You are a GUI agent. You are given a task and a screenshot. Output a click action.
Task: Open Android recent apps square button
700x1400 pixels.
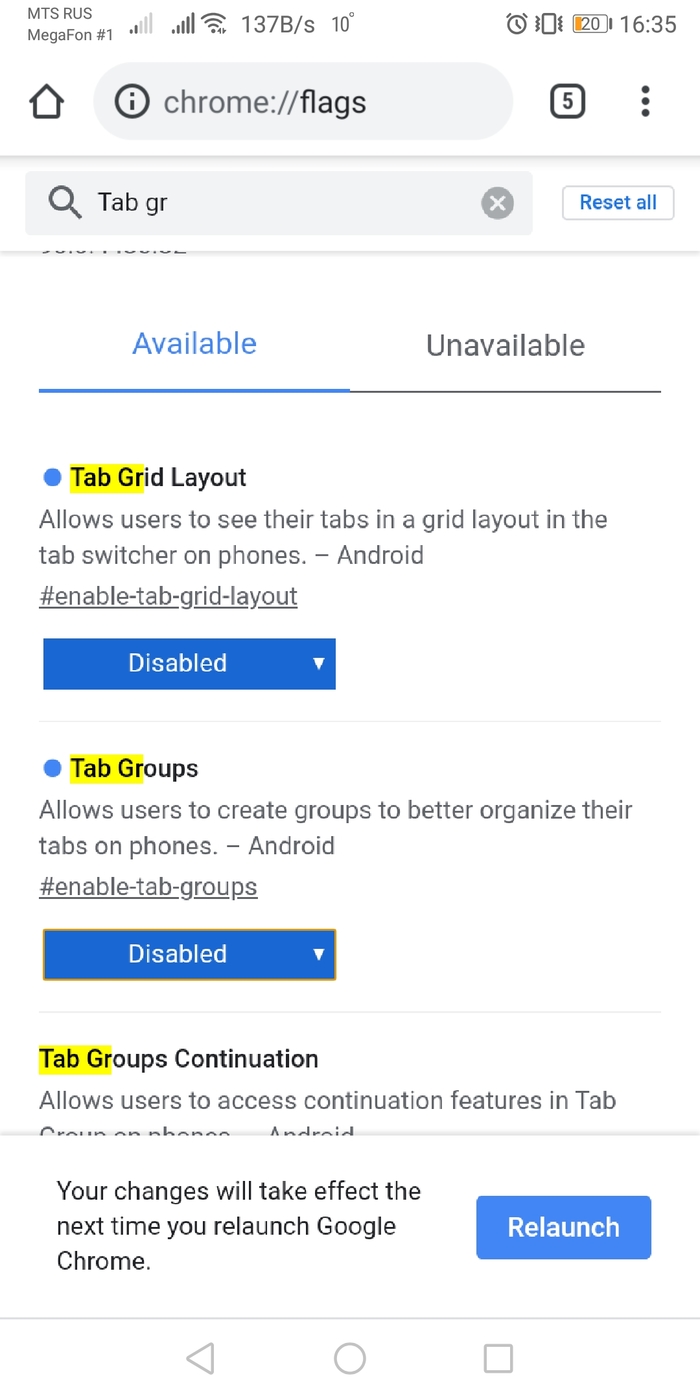click(x=498, y=1358)
